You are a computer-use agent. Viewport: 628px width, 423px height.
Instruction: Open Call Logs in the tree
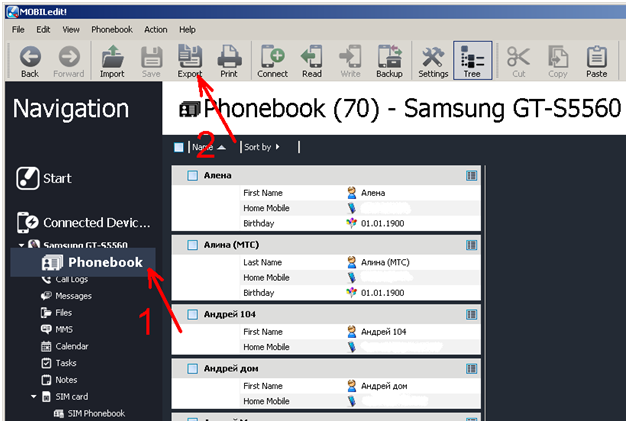(65, 279)
